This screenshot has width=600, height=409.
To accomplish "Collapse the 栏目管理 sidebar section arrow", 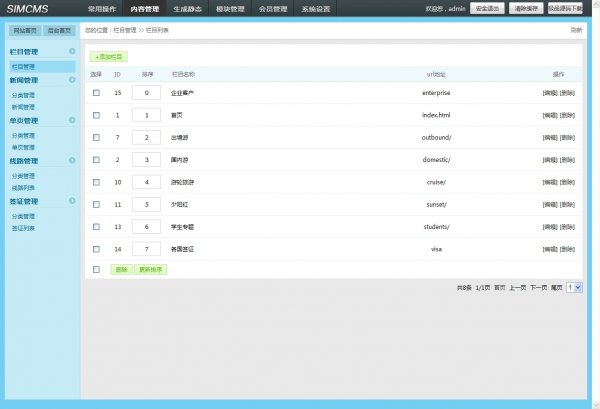I will (72, 50).
